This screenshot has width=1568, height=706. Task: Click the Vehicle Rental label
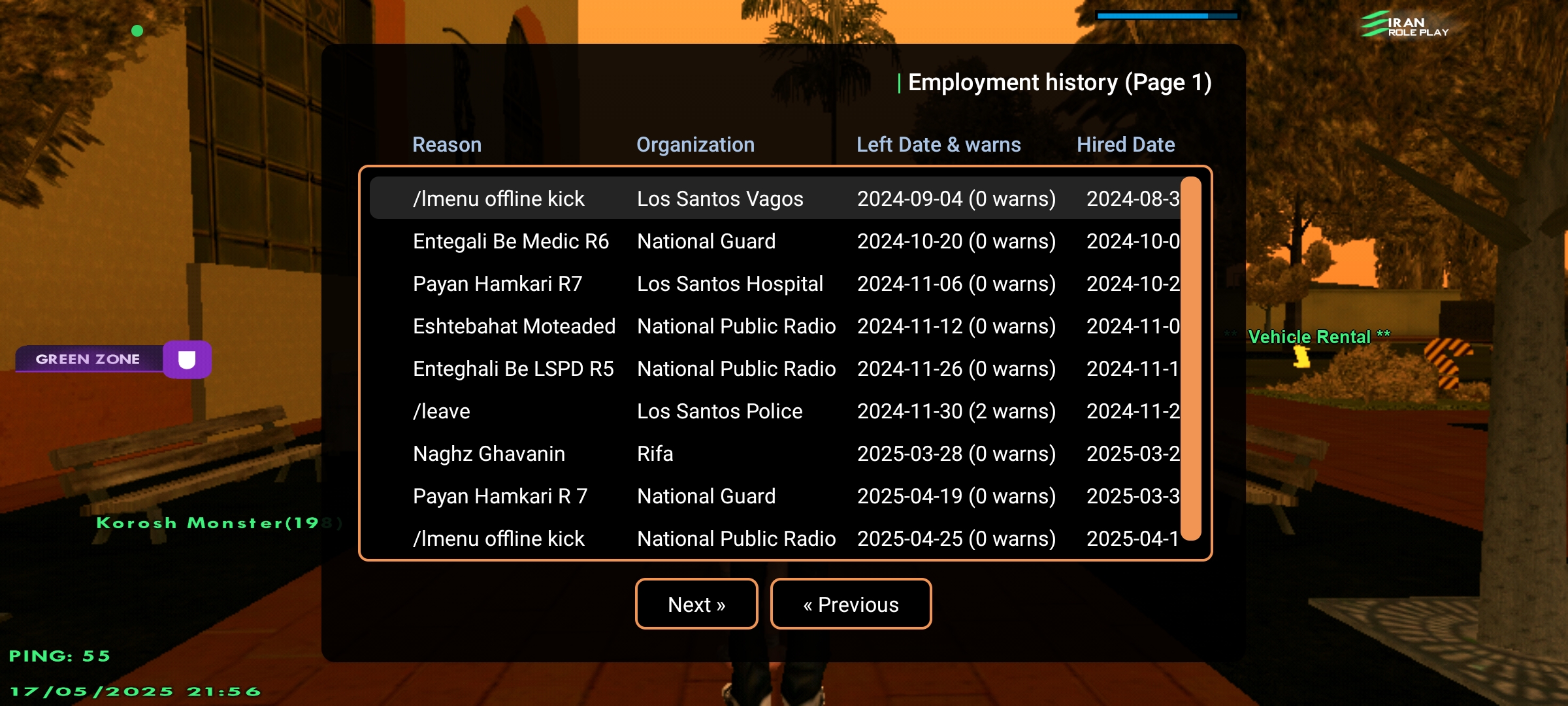1309,337
